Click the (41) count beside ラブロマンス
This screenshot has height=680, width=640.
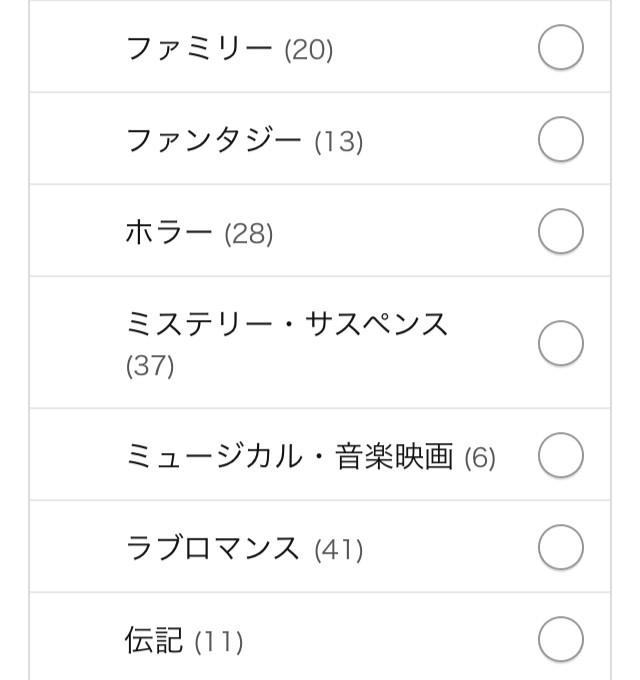(339, 549)
